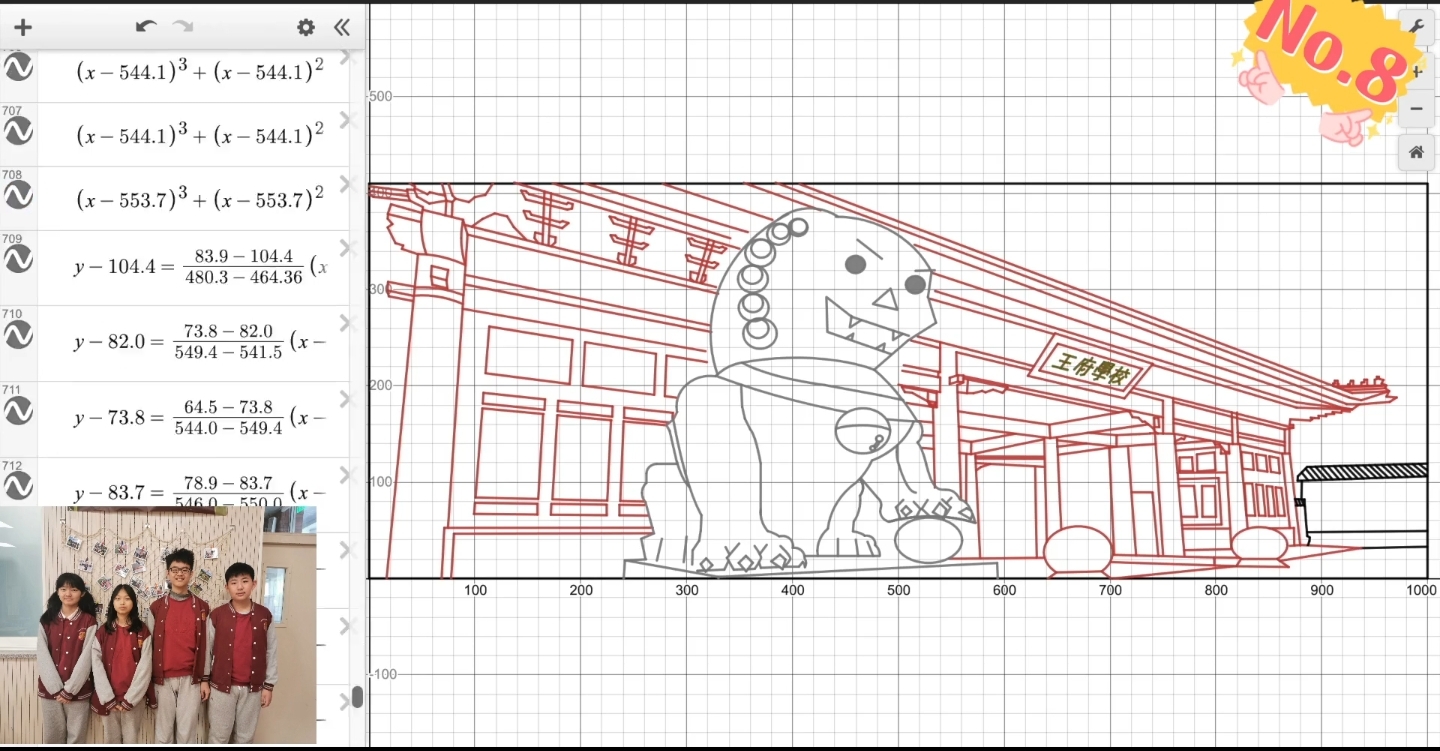Reset graph to default home viewport
The image size is (1440, 751).
coord(1416,152)
